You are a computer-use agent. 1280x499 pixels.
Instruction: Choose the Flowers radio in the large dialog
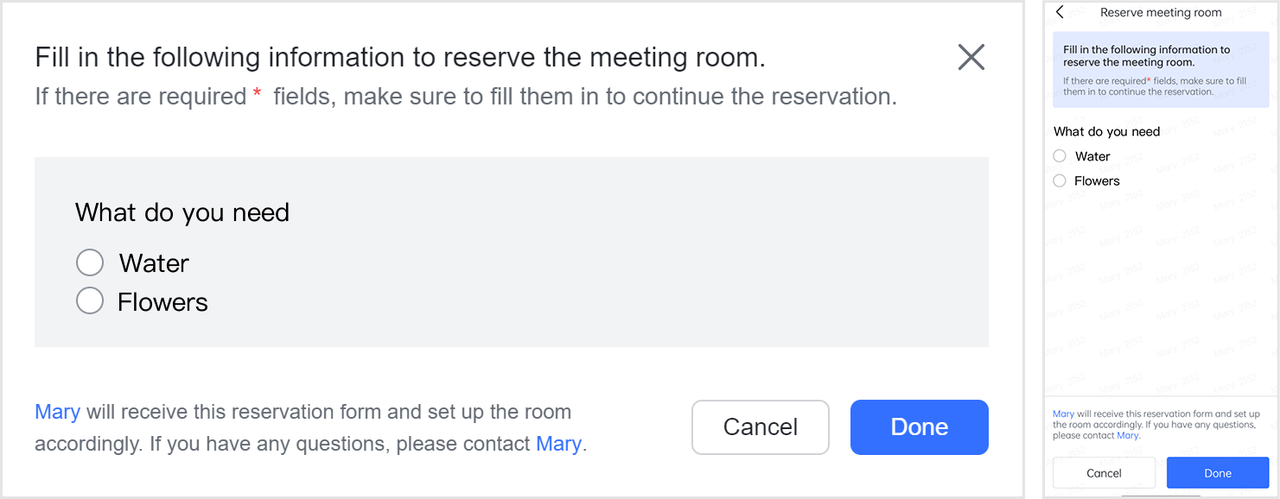90,301
